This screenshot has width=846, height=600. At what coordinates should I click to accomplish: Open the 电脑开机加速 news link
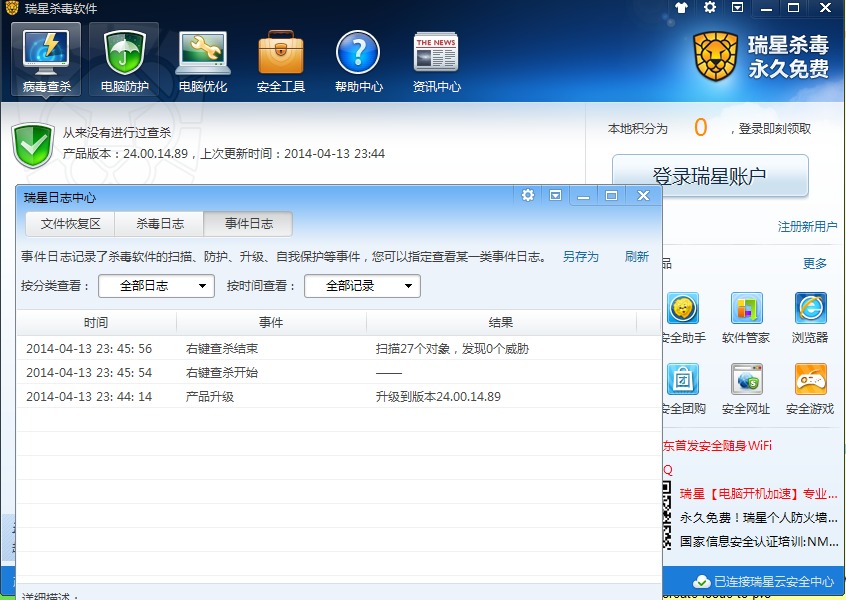(758, 494)
